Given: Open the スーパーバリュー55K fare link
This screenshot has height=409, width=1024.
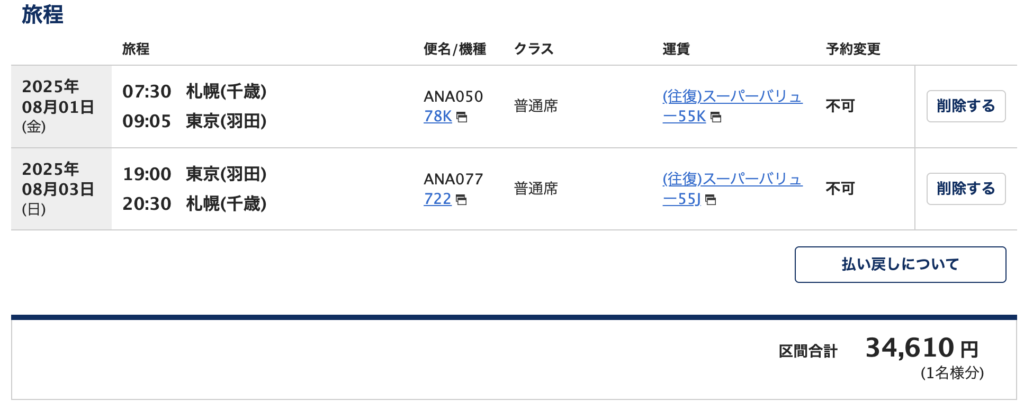Looking at the screenshot, I should pyautogui.click(x=732, y=107).
